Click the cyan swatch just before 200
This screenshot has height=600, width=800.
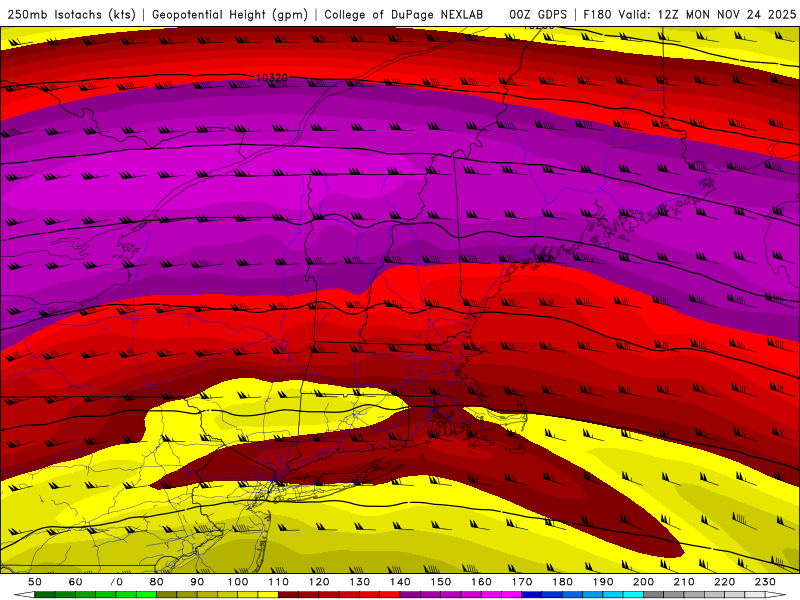tap(633, 595)
